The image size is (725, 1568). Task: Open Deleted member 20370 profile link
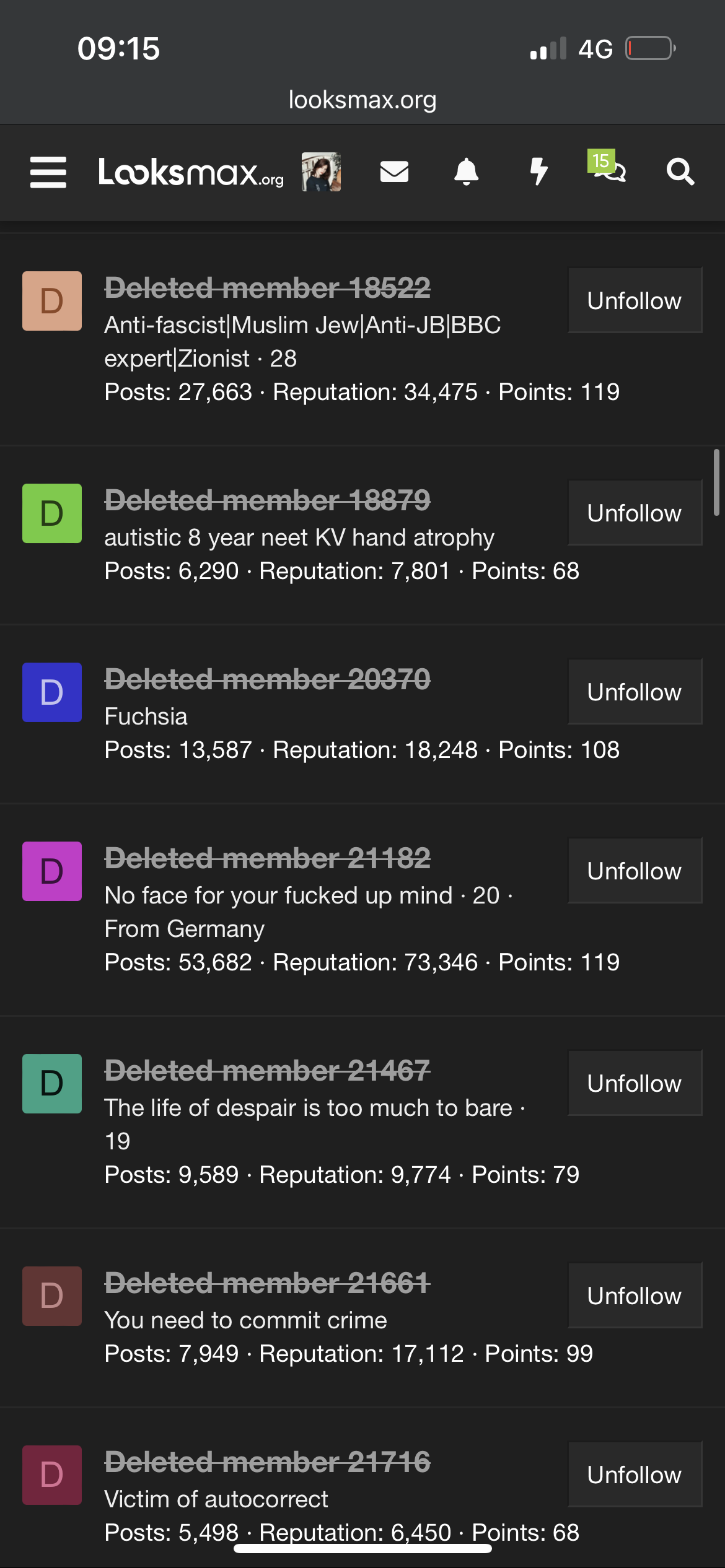[267, 679]
